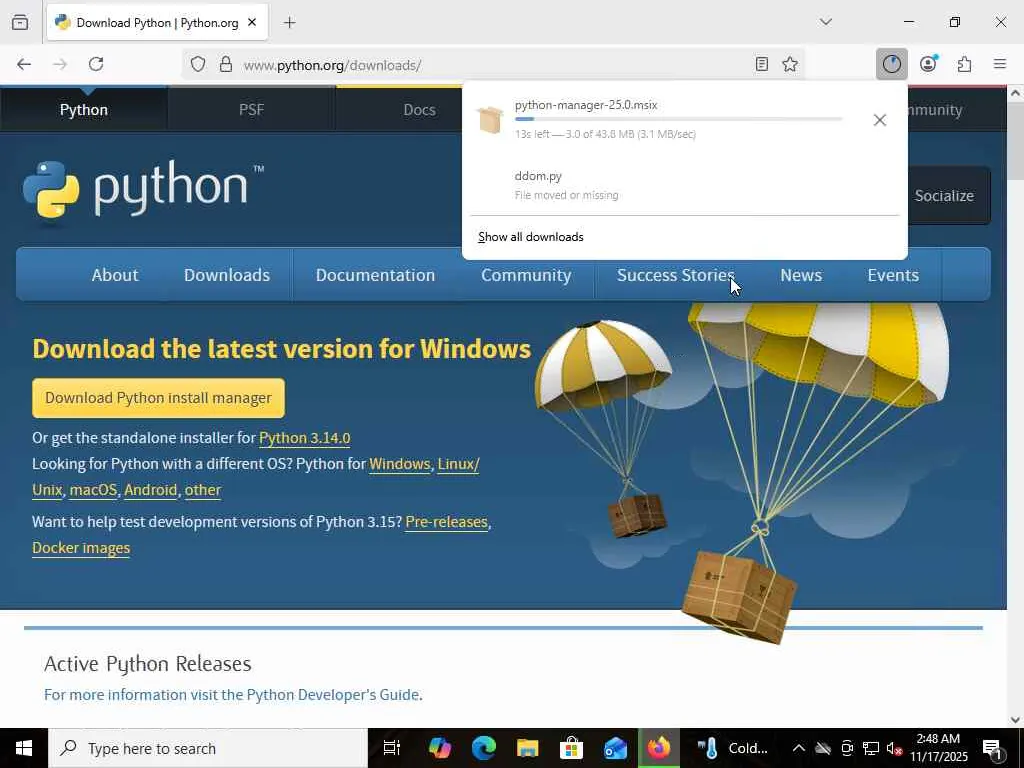Viewport: 1024px width, 768px height.
Task: Click the address bar URL field
Action: [493, 65]
